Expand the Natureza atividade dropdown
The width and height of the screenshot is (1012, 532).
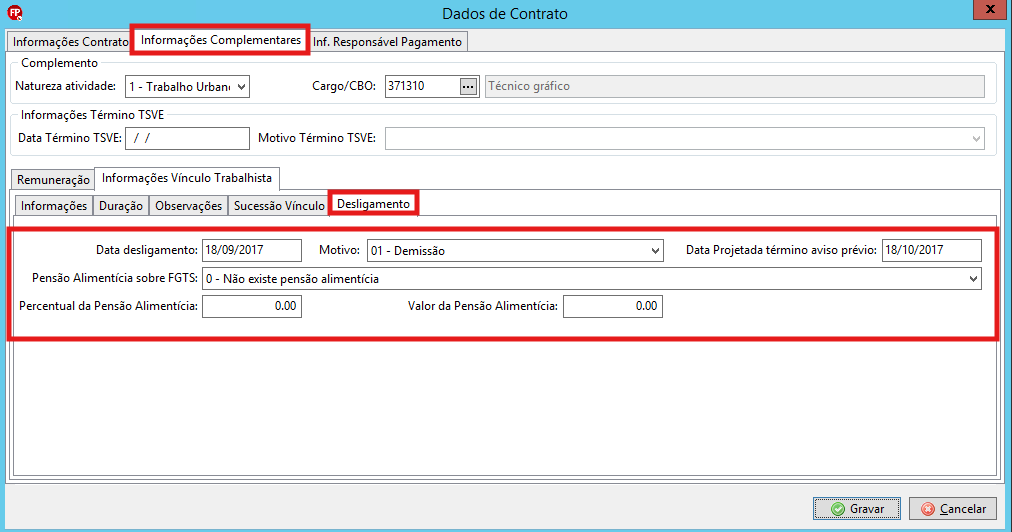point(241,87)
